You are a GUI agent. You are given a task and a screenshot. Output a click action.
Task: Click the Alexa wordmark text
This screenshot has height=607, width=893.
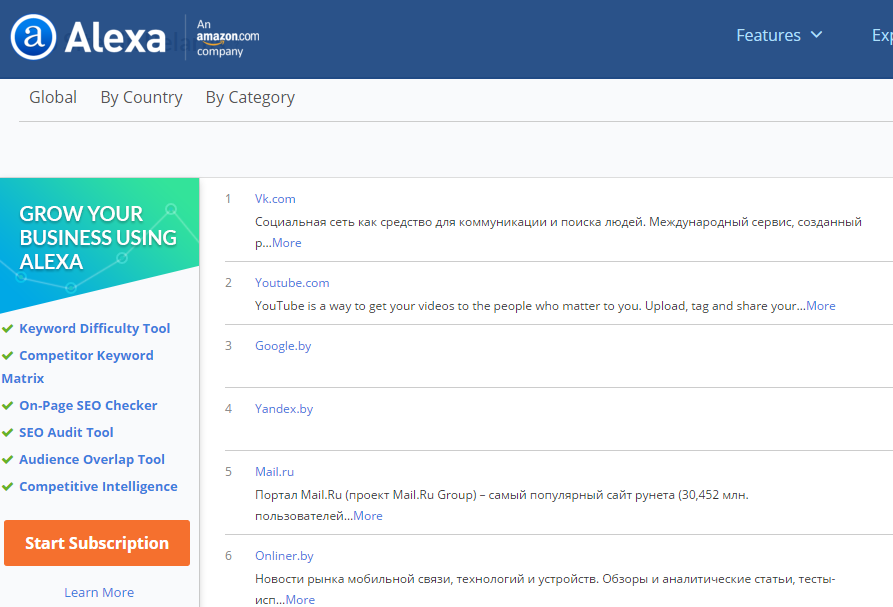[x=116, y=38]
